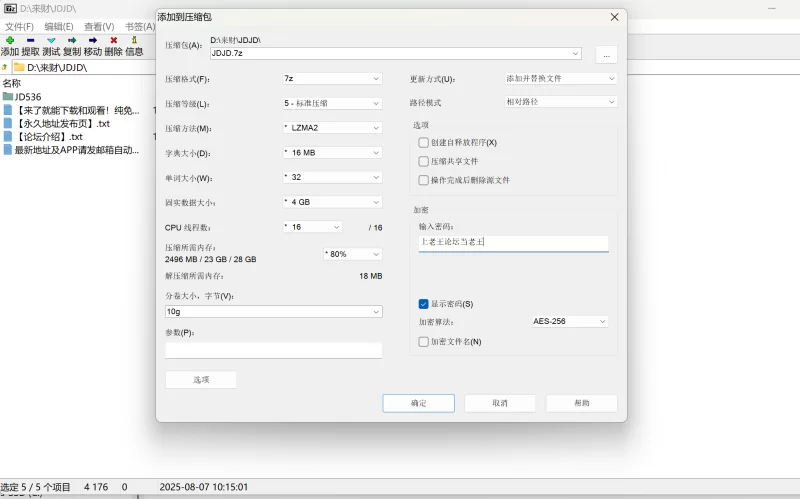Open the 查看(V) menu

pyautogui.click(x=99, y=27)
